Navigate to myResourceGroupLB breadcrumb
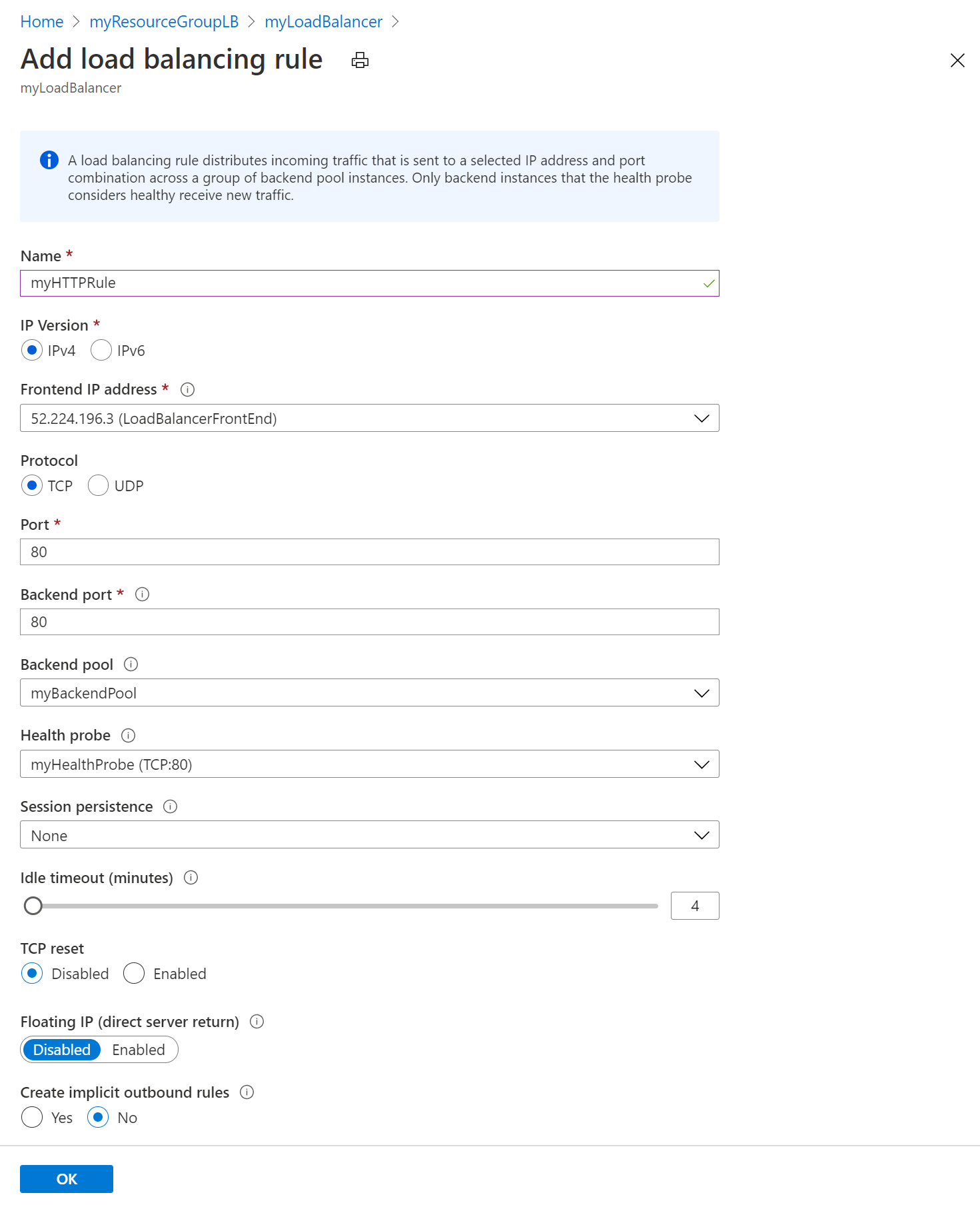 (x=164, y=22)
